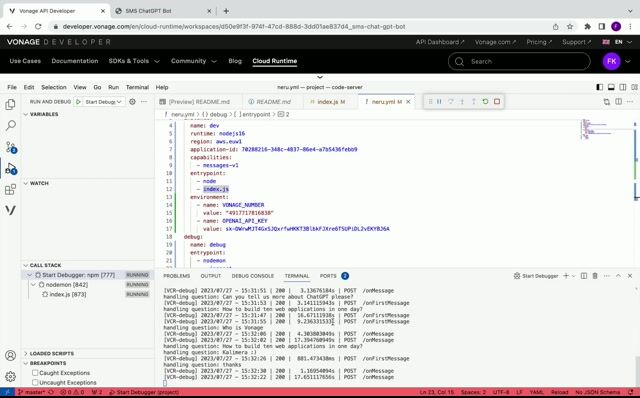Image resolution: width=640 pixels, height=398 pixels.
Task: Kill terminal with trash icon
Action: [x=595, y=276]
